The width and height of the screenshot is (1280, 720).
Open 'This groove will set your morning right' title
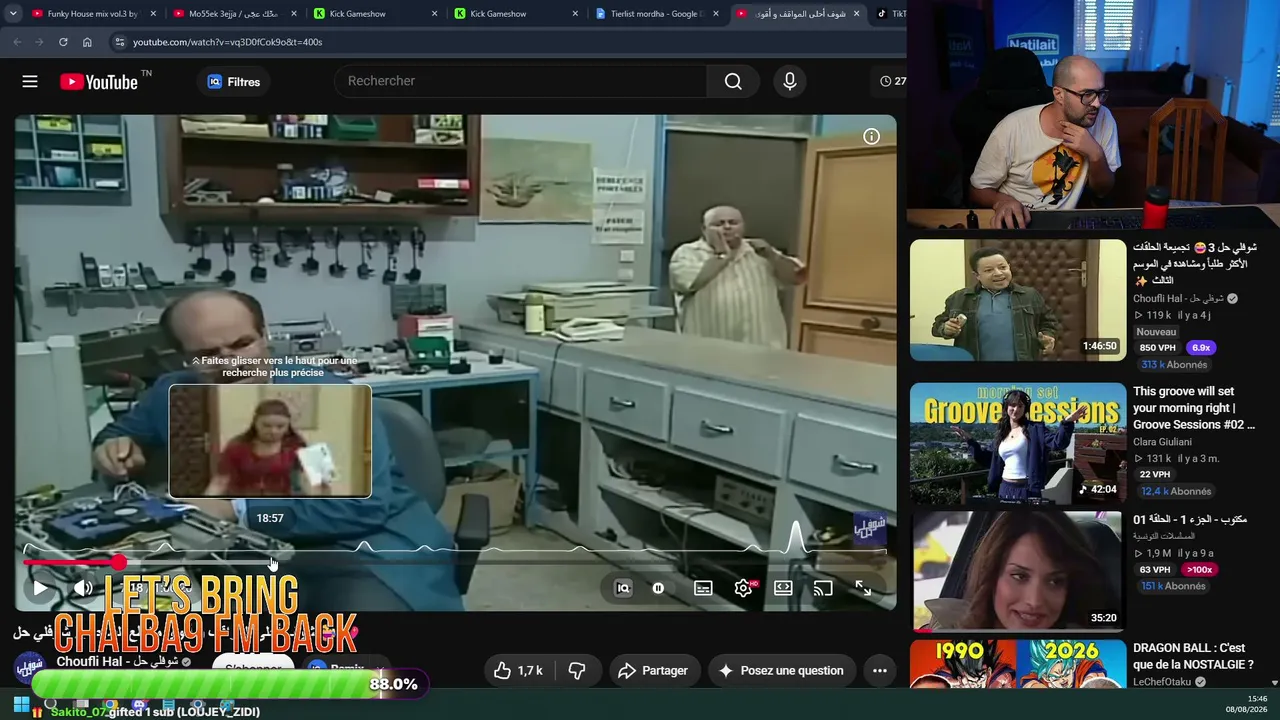click(1193, 408)
